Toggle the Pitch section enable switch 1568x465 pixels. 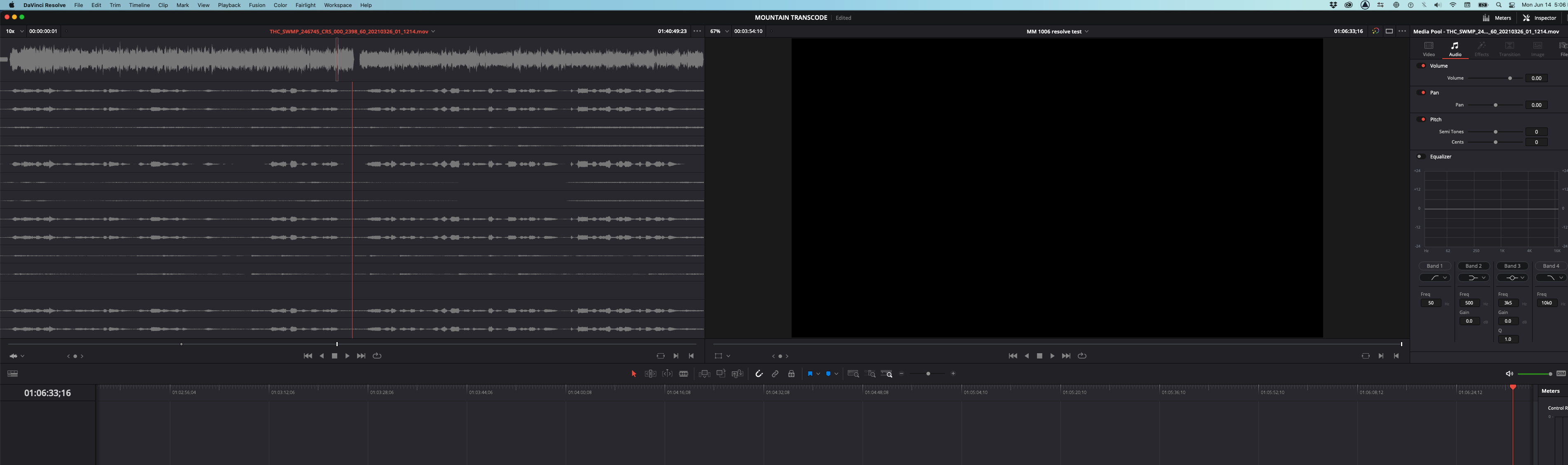(x=1422, y=120)
